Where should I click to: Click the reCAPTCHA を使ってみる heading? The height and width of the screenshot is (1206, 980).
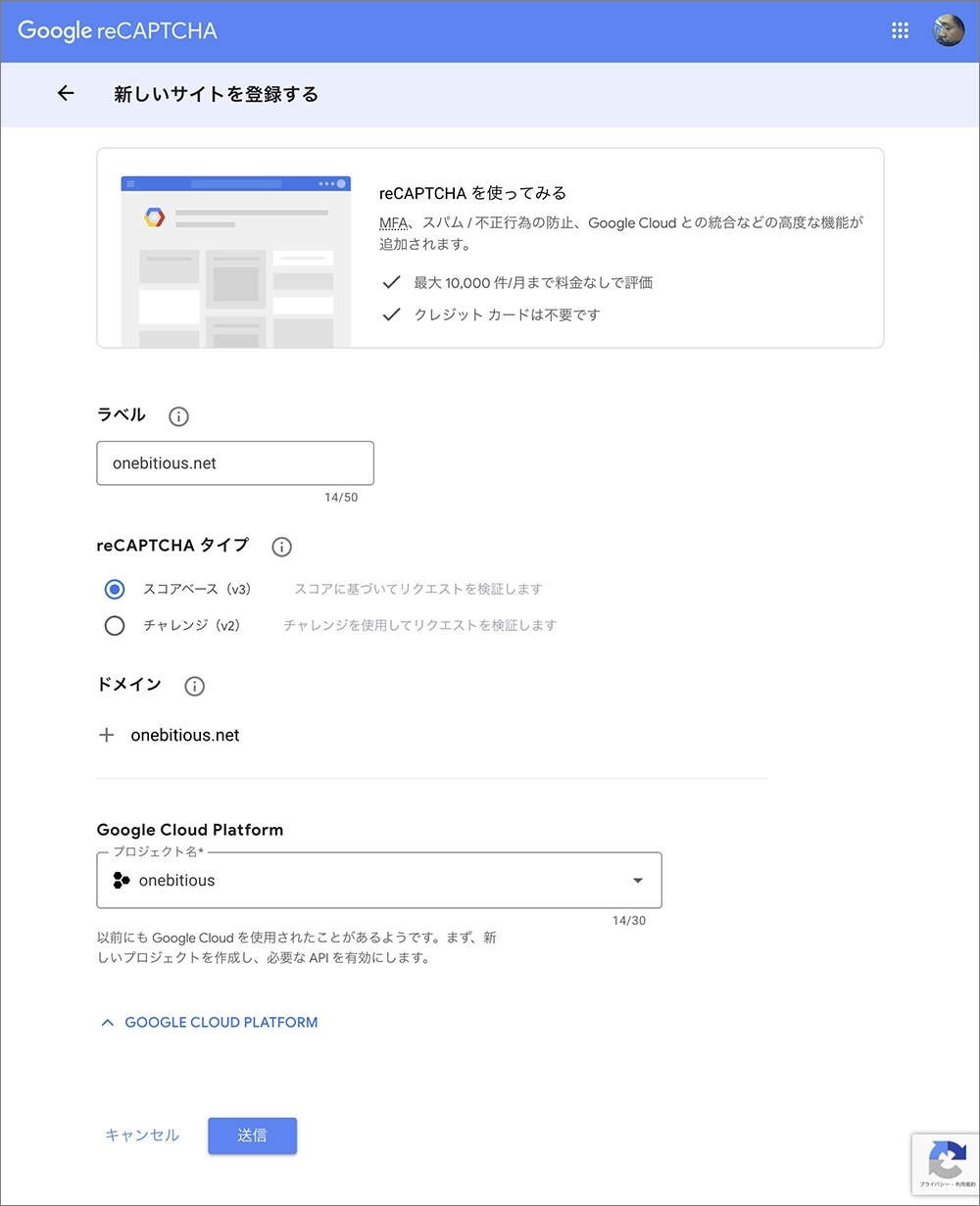(x=472, y=193)
